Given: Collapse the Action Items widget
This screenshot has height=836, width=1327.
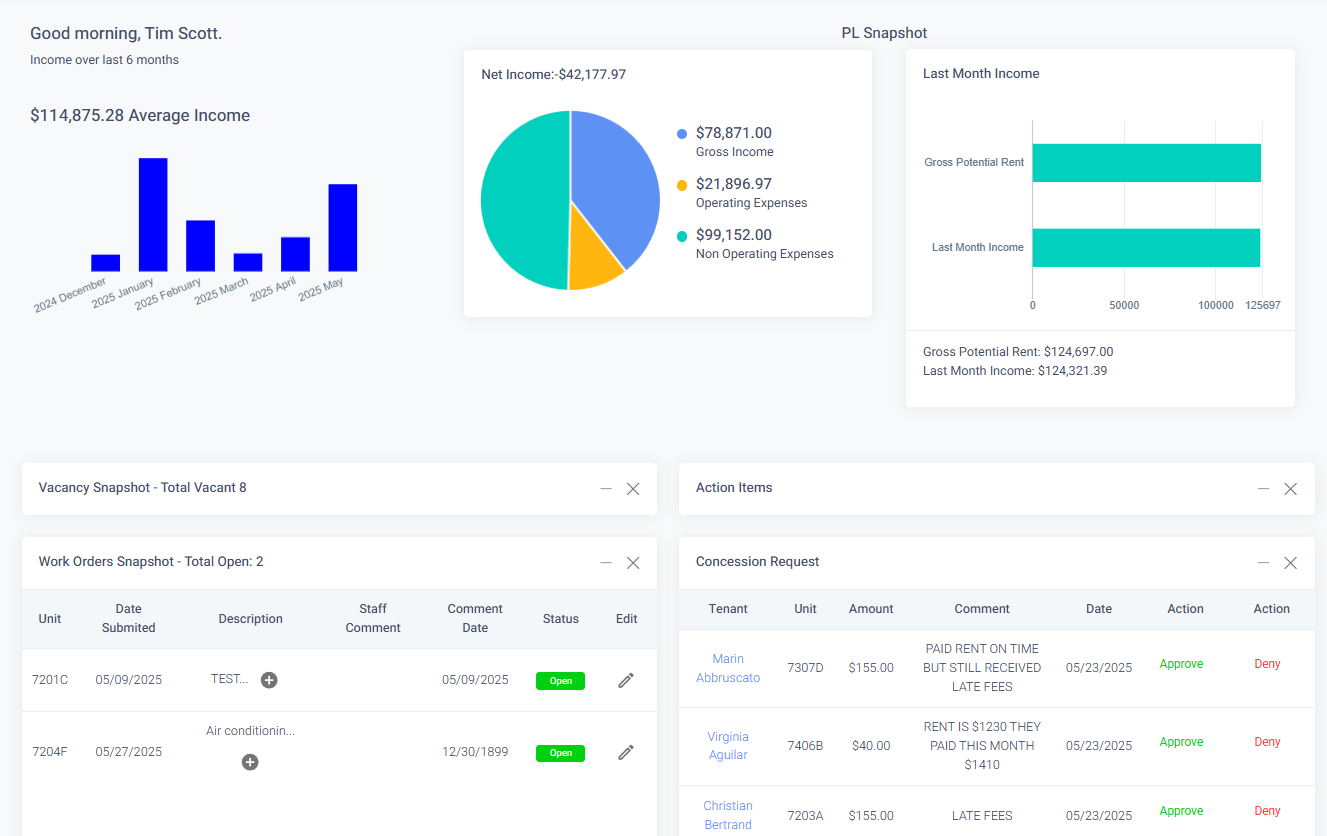Looking at the screenshot, I should point(1263,489).
